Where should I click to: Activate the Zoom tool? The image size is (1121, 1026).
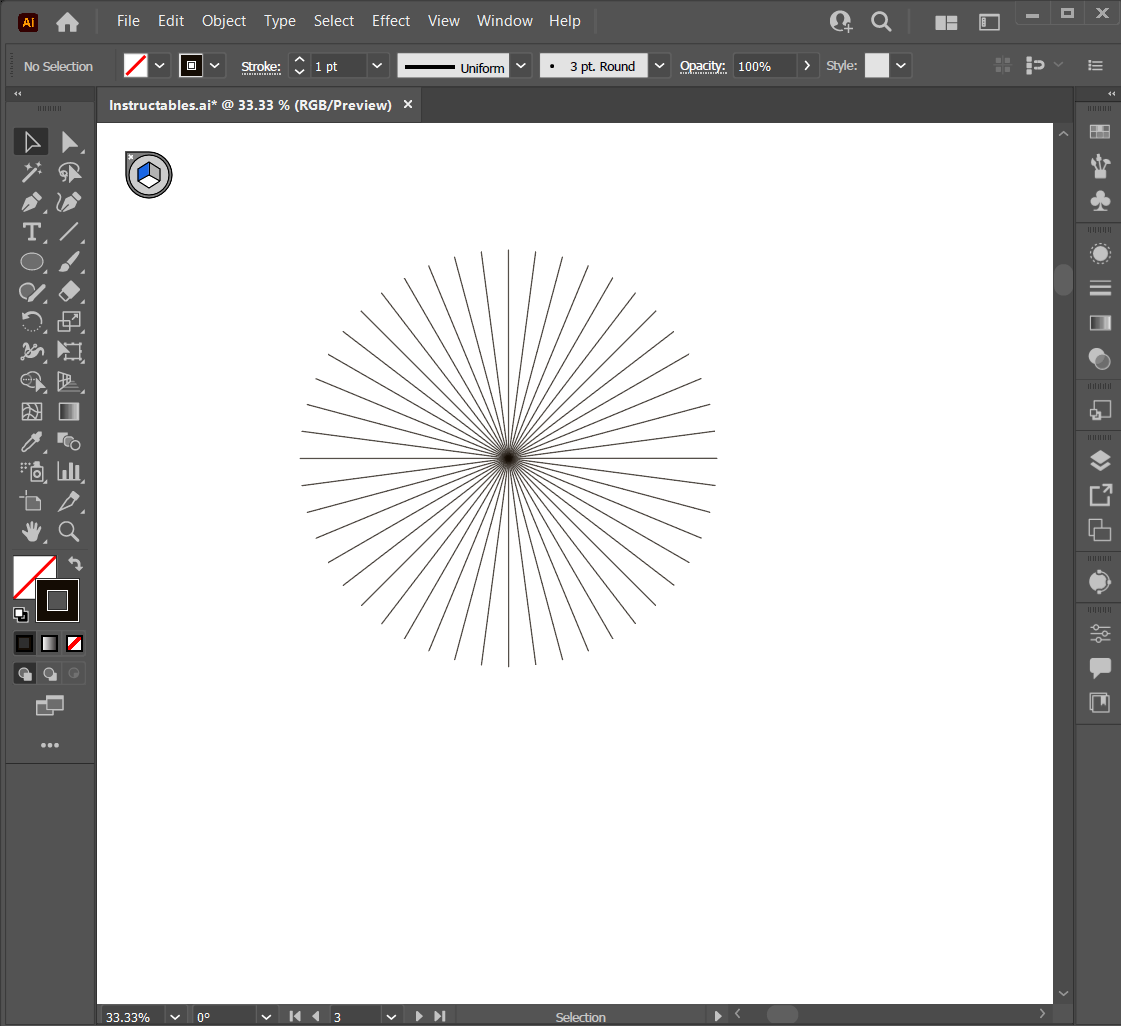(x=68, y=531)
